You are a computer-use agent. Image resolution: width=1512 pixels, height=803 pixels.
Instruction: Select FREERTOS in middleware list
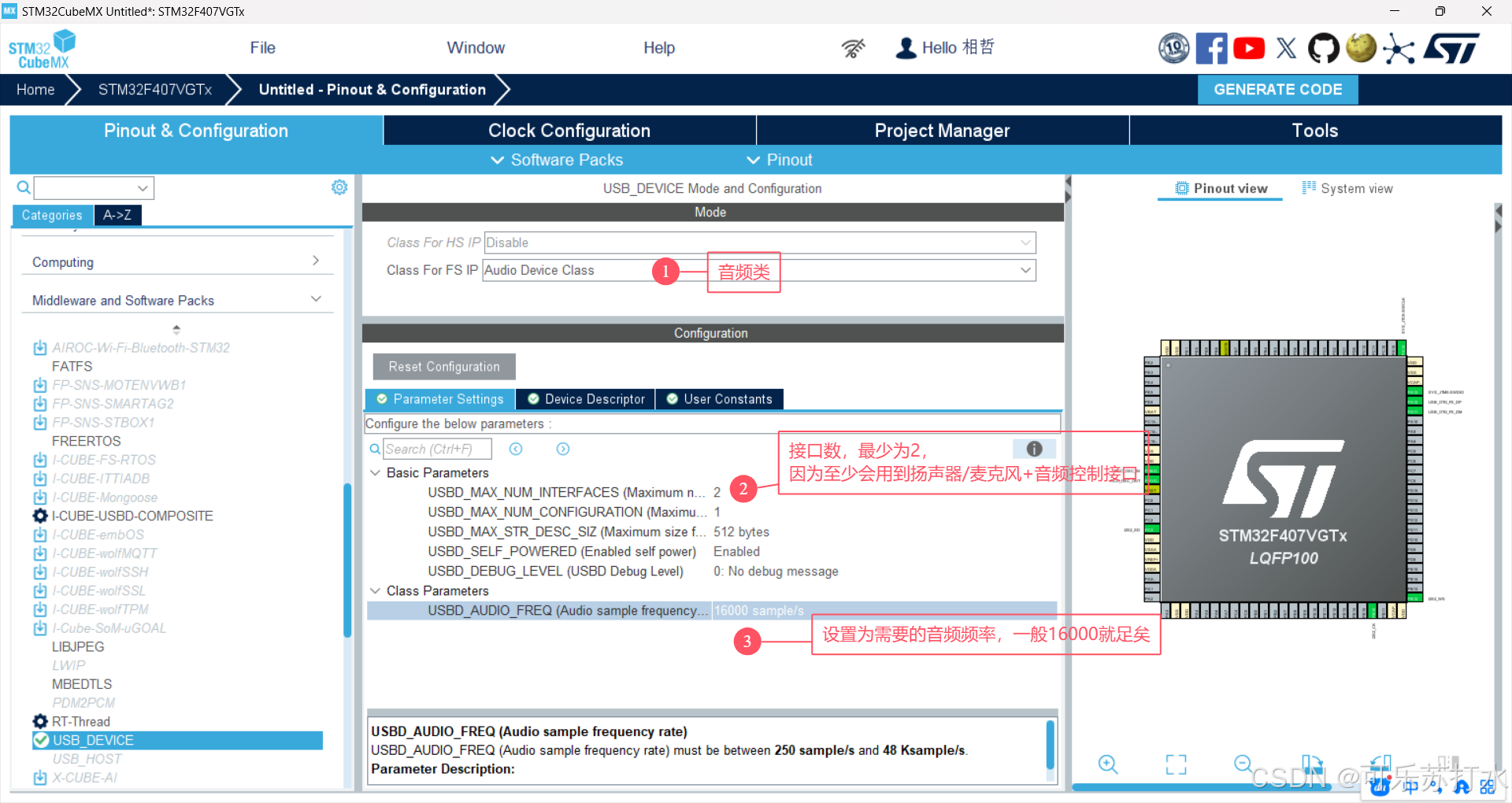(87, 442)
